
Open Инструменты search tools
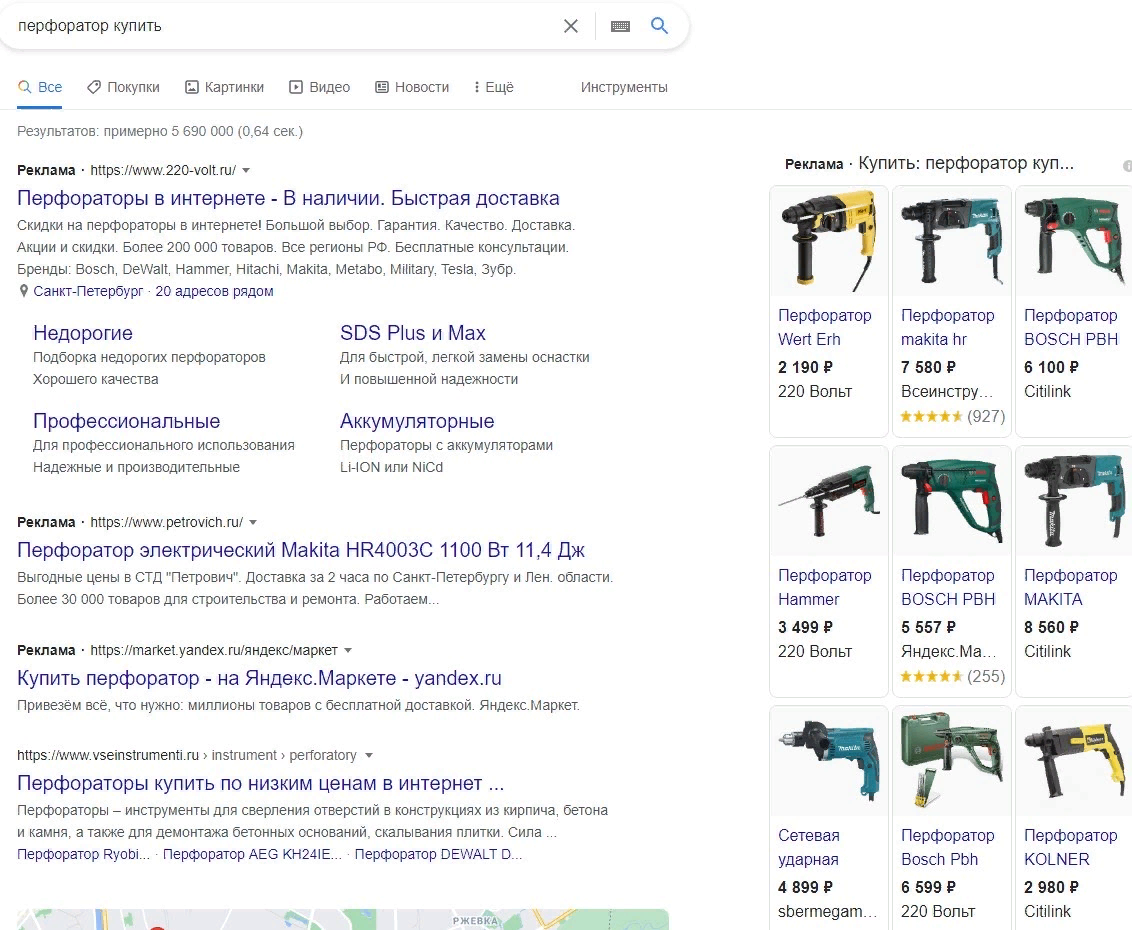tap(624, 87)
